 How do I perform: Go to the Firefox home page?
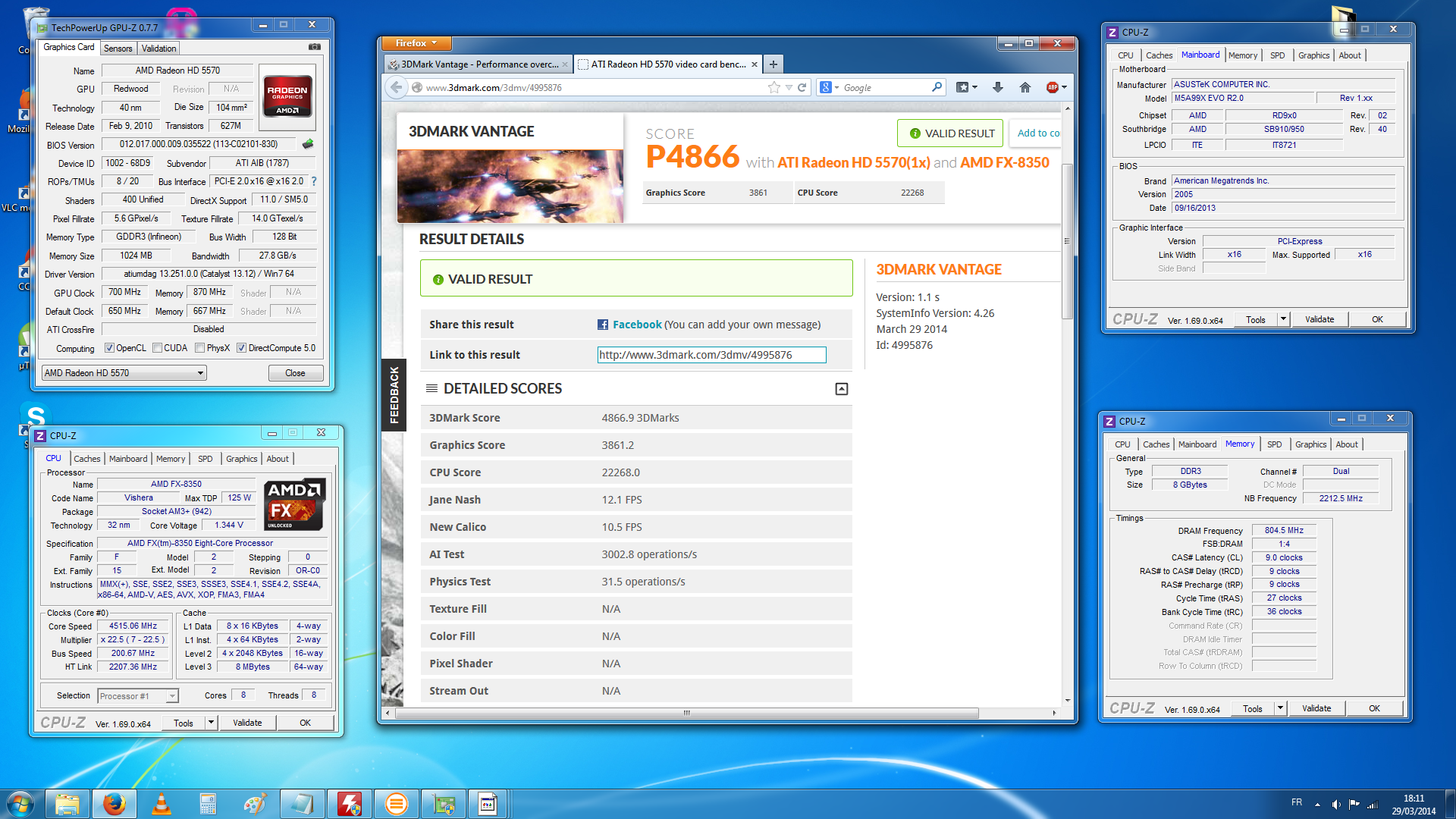click(x=1025, y=87)
